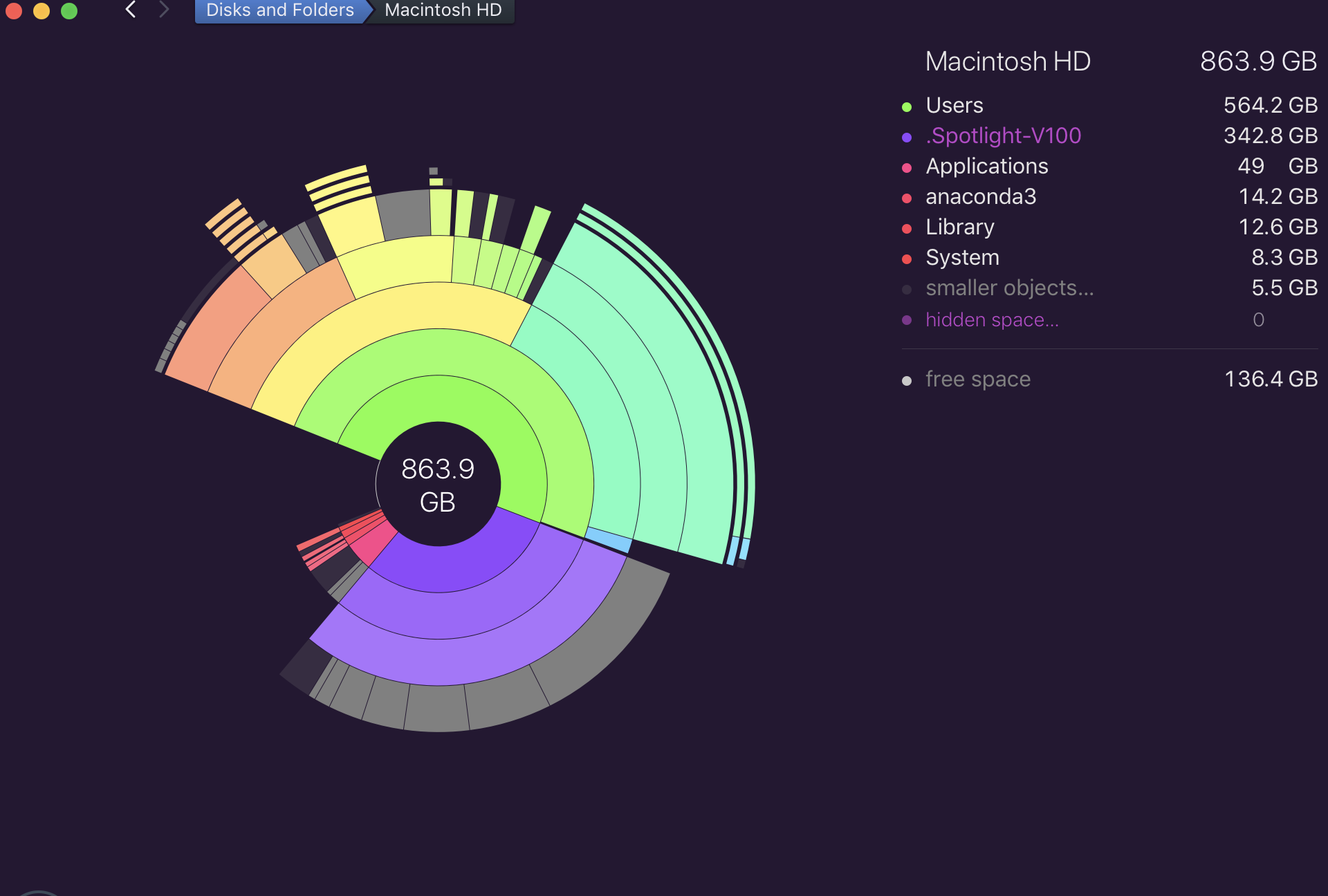Click the purple .Spotlight-V100 bullet dot
1328x896 pixels.
tap(907, 137)
